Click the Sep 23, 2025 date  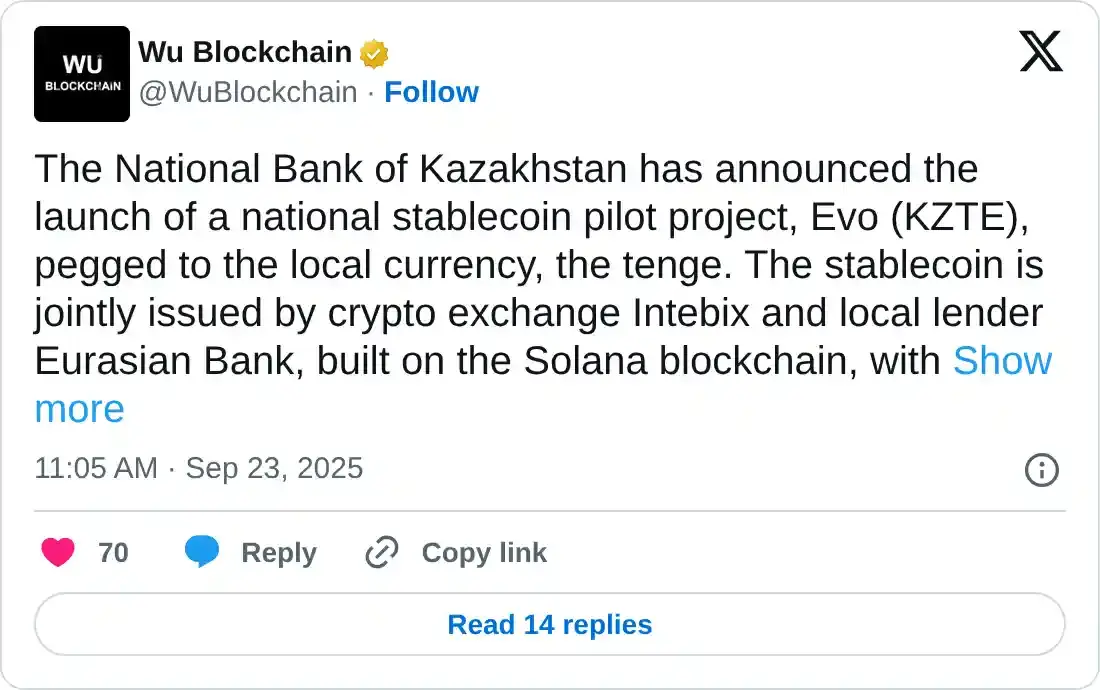tap(274, 468)
